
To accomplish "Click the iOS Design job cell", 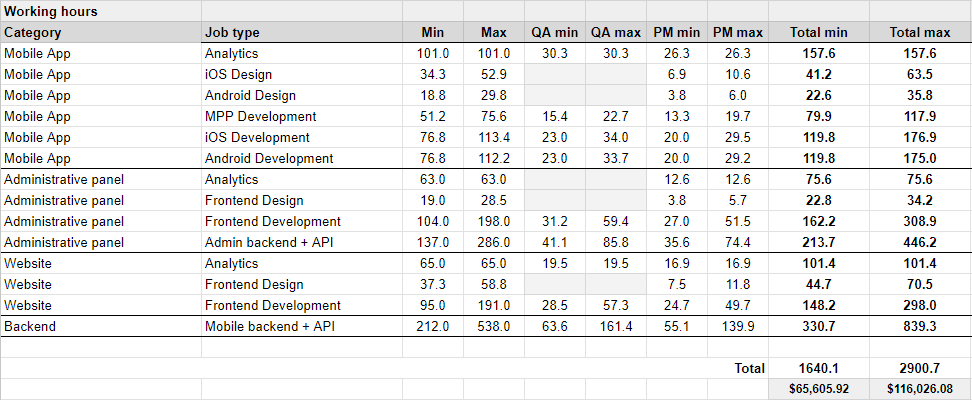I will point(238,74).
